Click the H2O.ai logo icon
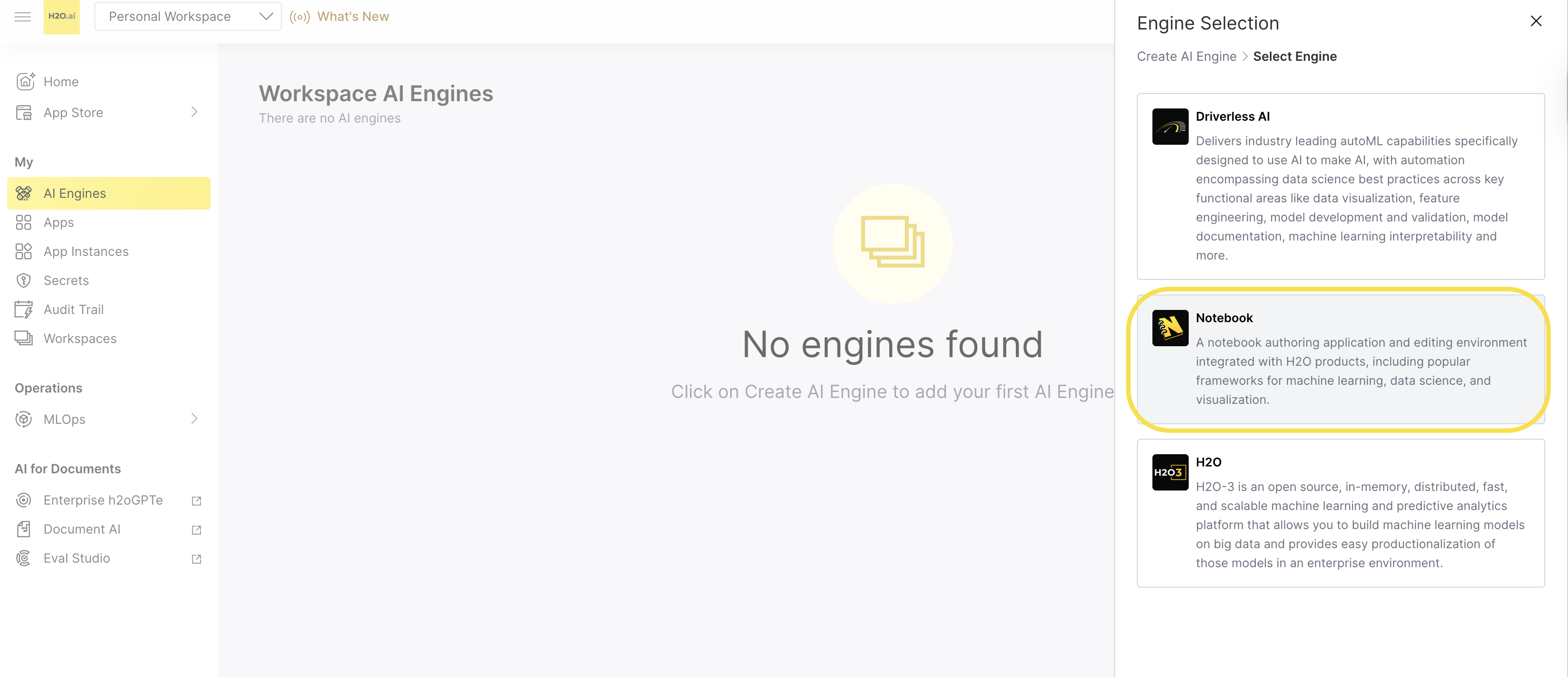Viewport: 1568px width, 677px height. pos(62,16)
